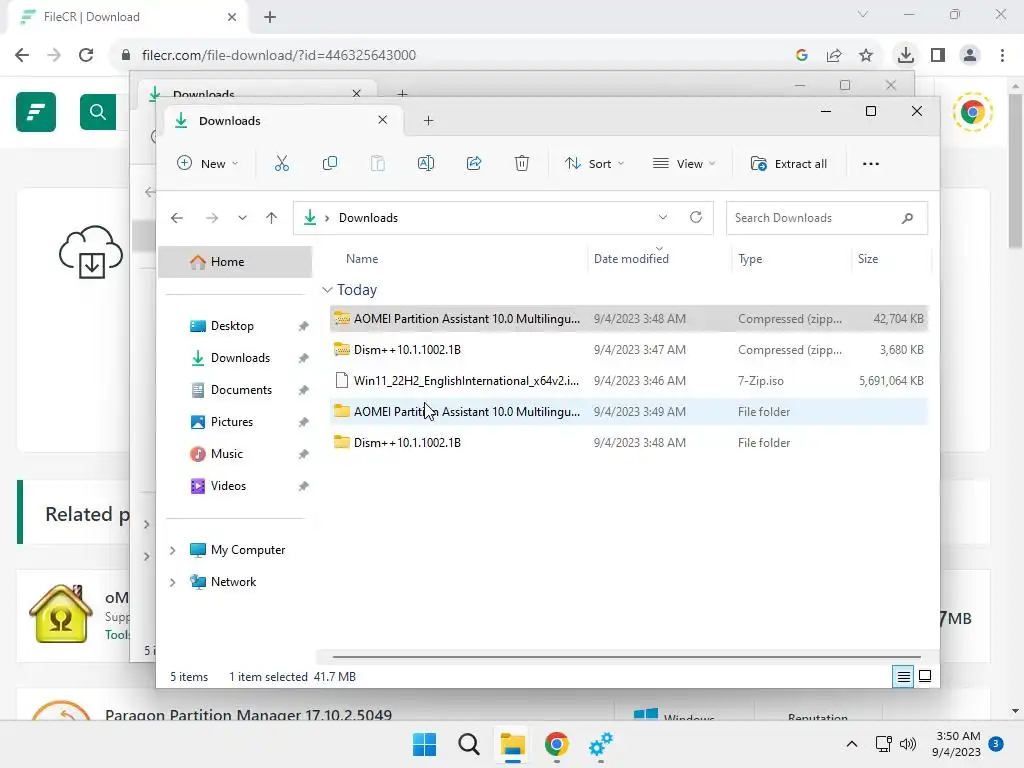Viewport: 1024px width, 768px height.
Task: Bookmark this page with the star icon
Action: coord(866,56)
